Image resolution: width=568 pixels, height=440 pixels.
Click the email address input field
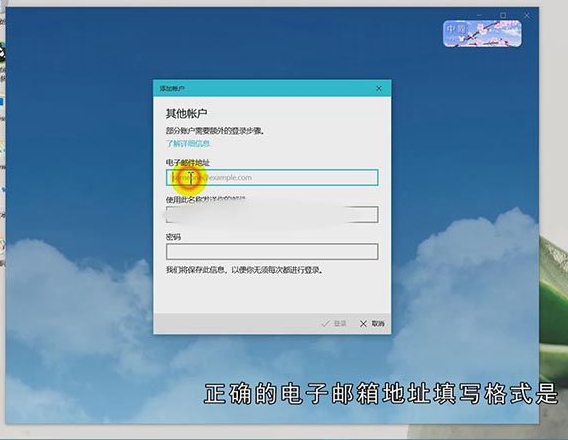272,177
